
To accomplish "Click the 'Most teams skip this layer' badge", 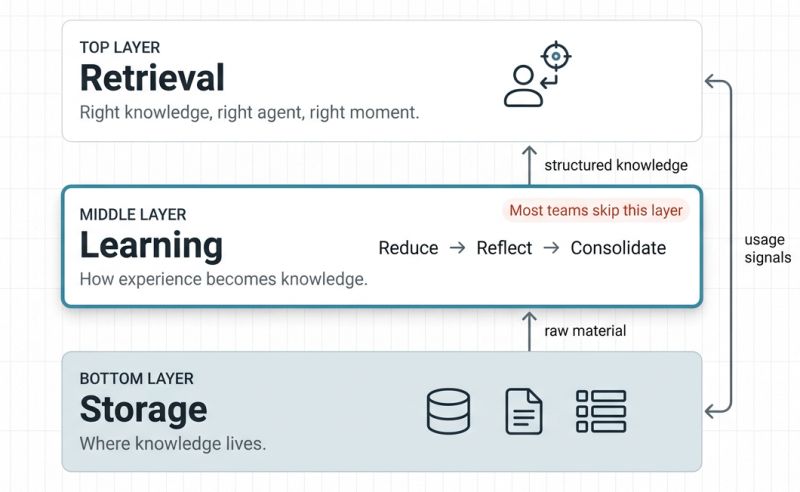I will (596, 210).
